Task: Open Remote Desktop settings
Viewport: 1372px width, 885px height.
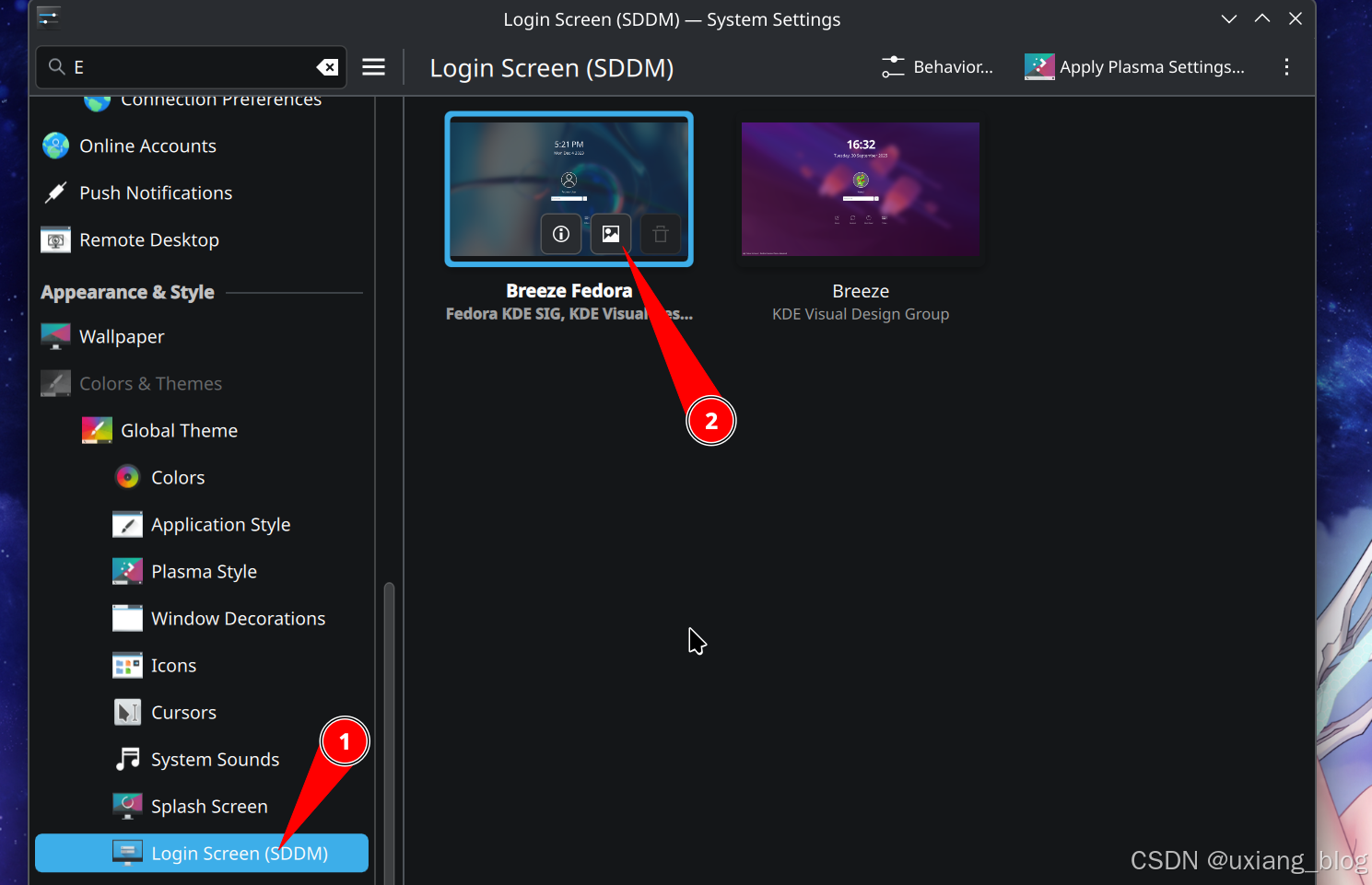Action: (202, 239)
